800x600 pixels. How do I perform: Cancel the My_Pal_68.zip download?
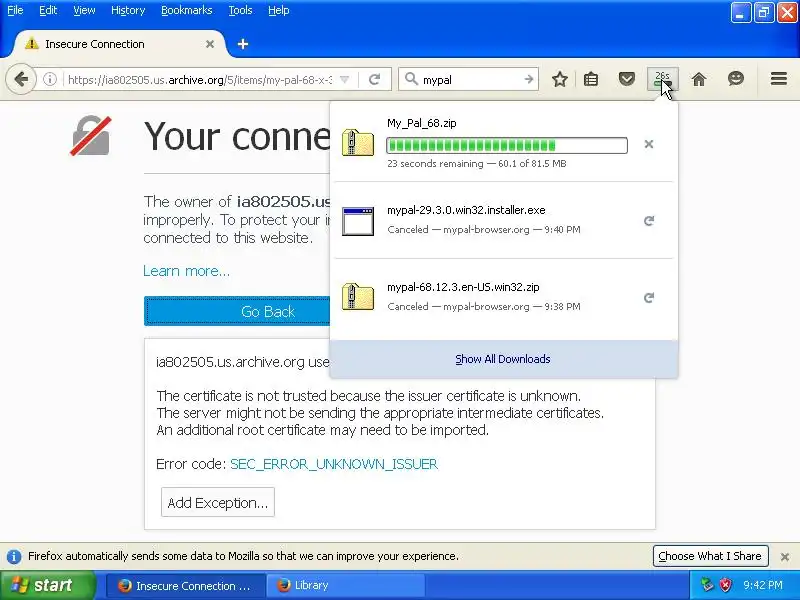[x=648, y=144]
